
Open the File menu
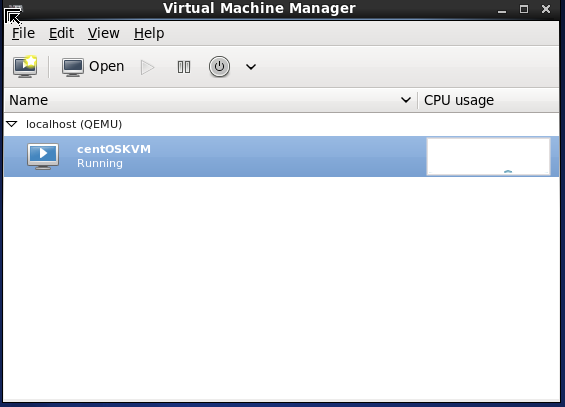pos(23,33)
